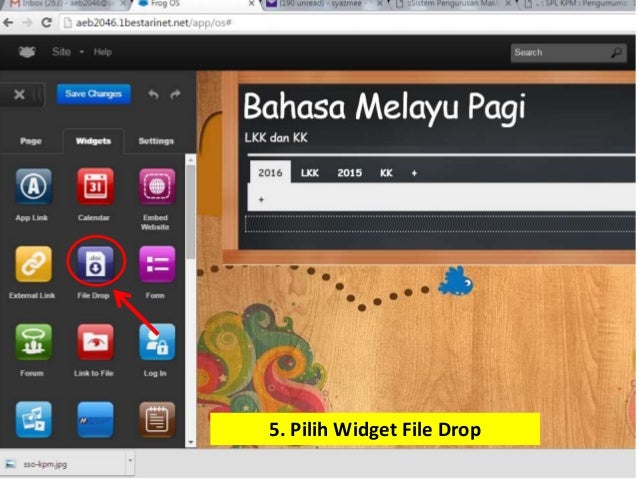Expand the sso-kpm.jpg download options arrow

(x=130, y=461)
